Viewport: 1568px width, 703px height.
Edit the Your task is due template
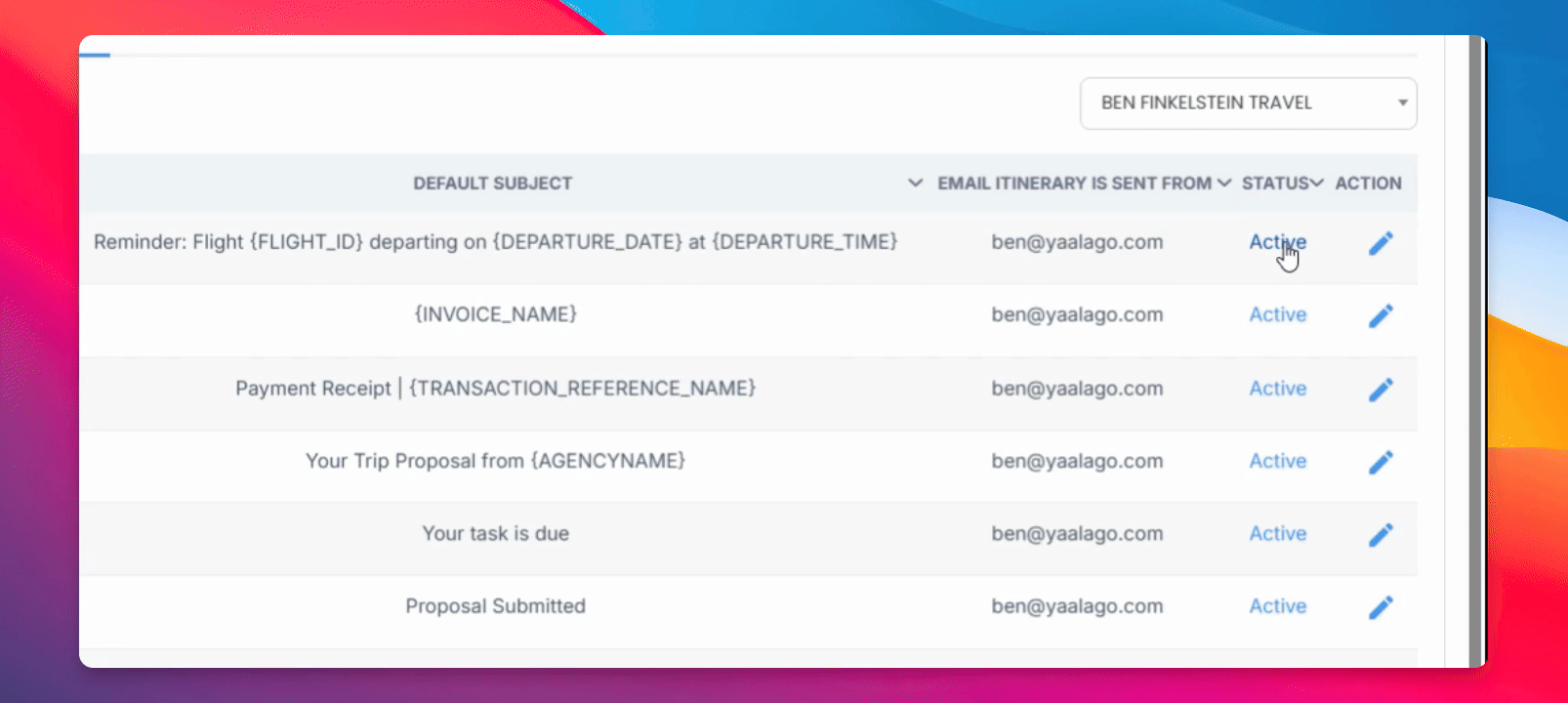click(1381, 534)
